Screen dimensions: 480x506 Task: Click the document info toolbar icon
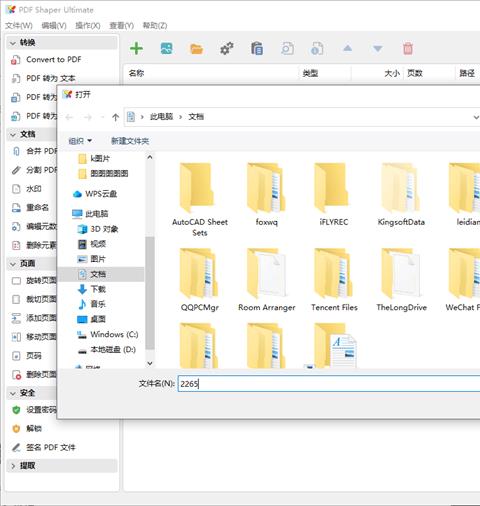317,49
